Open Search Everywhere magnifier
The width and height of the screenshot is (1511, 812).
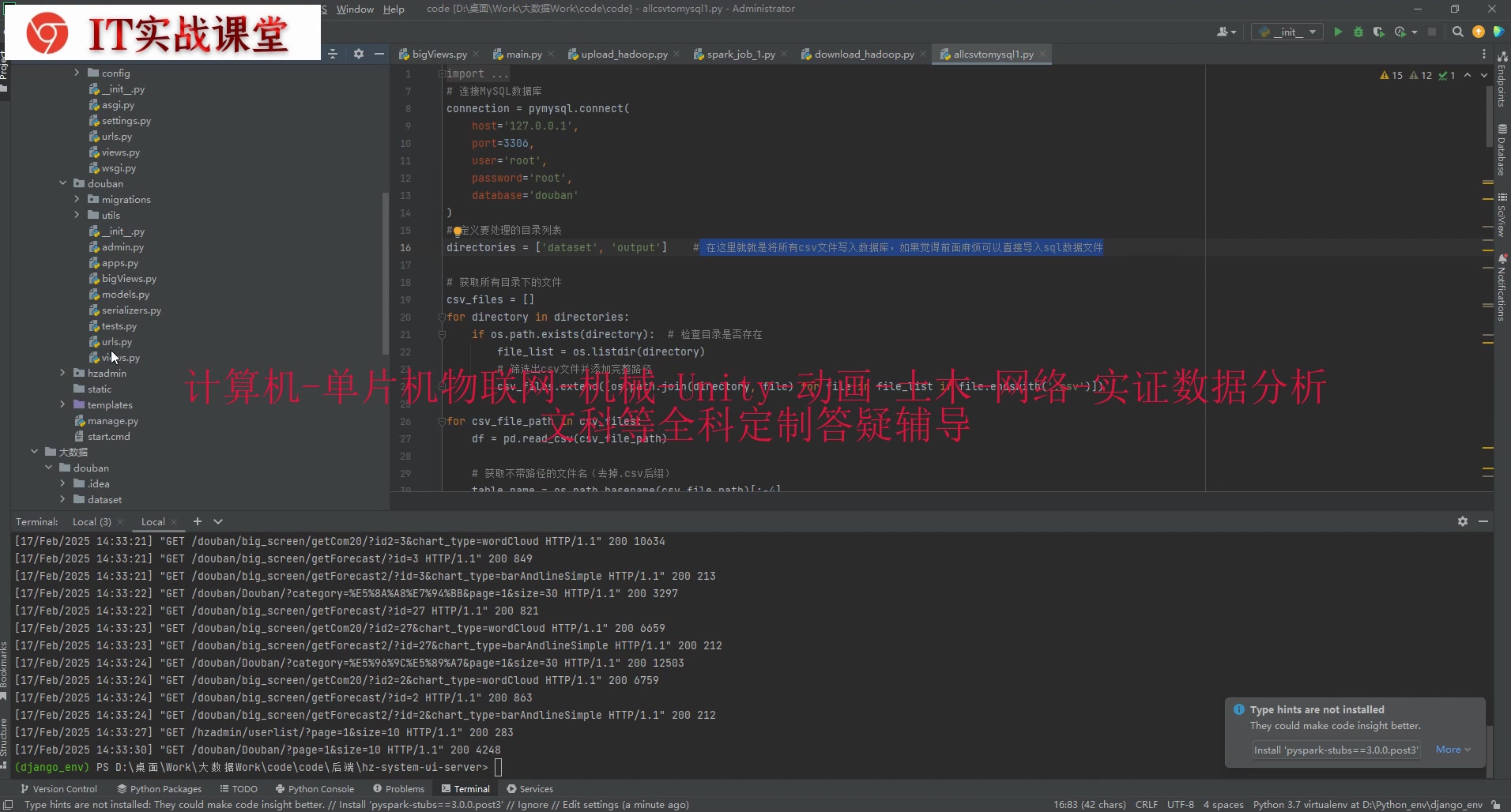coord(1458,32)
